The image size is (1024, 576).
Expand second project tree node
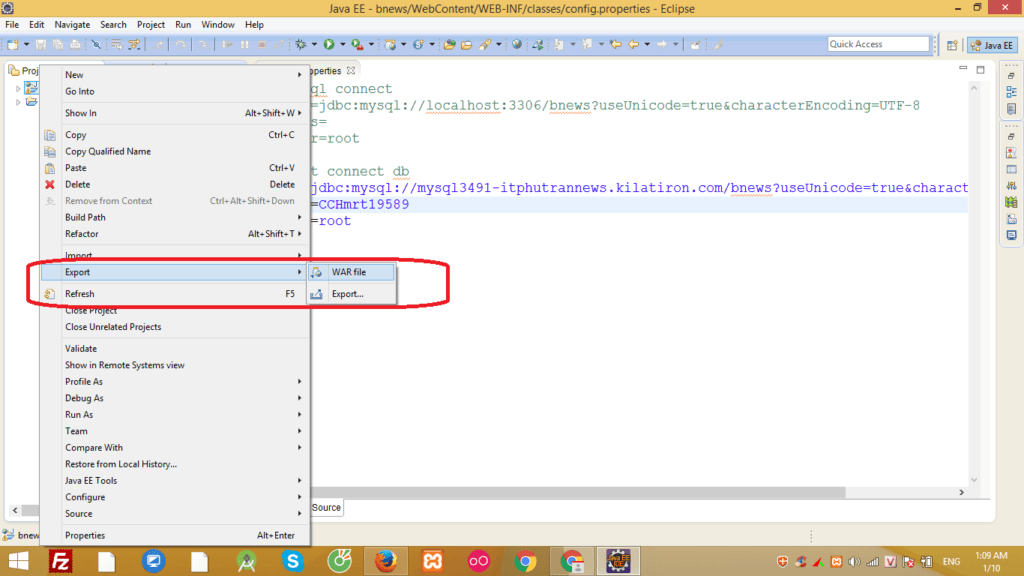click(x=18, y=103)
